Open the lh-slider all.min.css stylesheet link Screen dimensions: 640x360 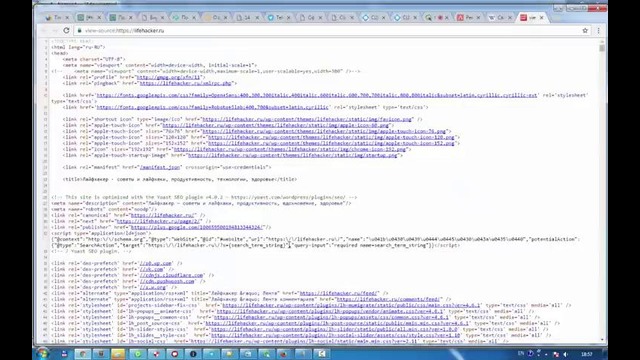[334, 329]
